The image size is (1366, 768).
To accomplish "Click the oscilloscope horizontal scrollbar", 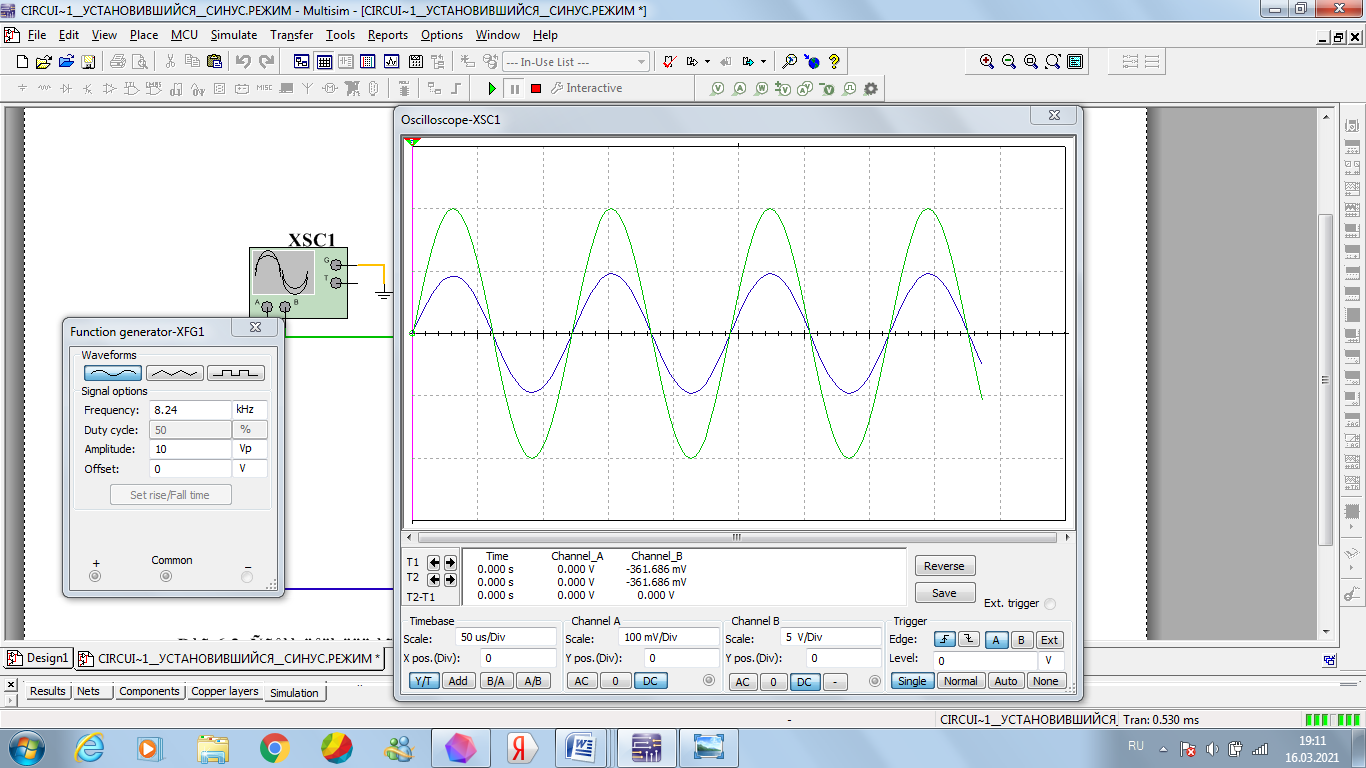I will pos(738,537).
